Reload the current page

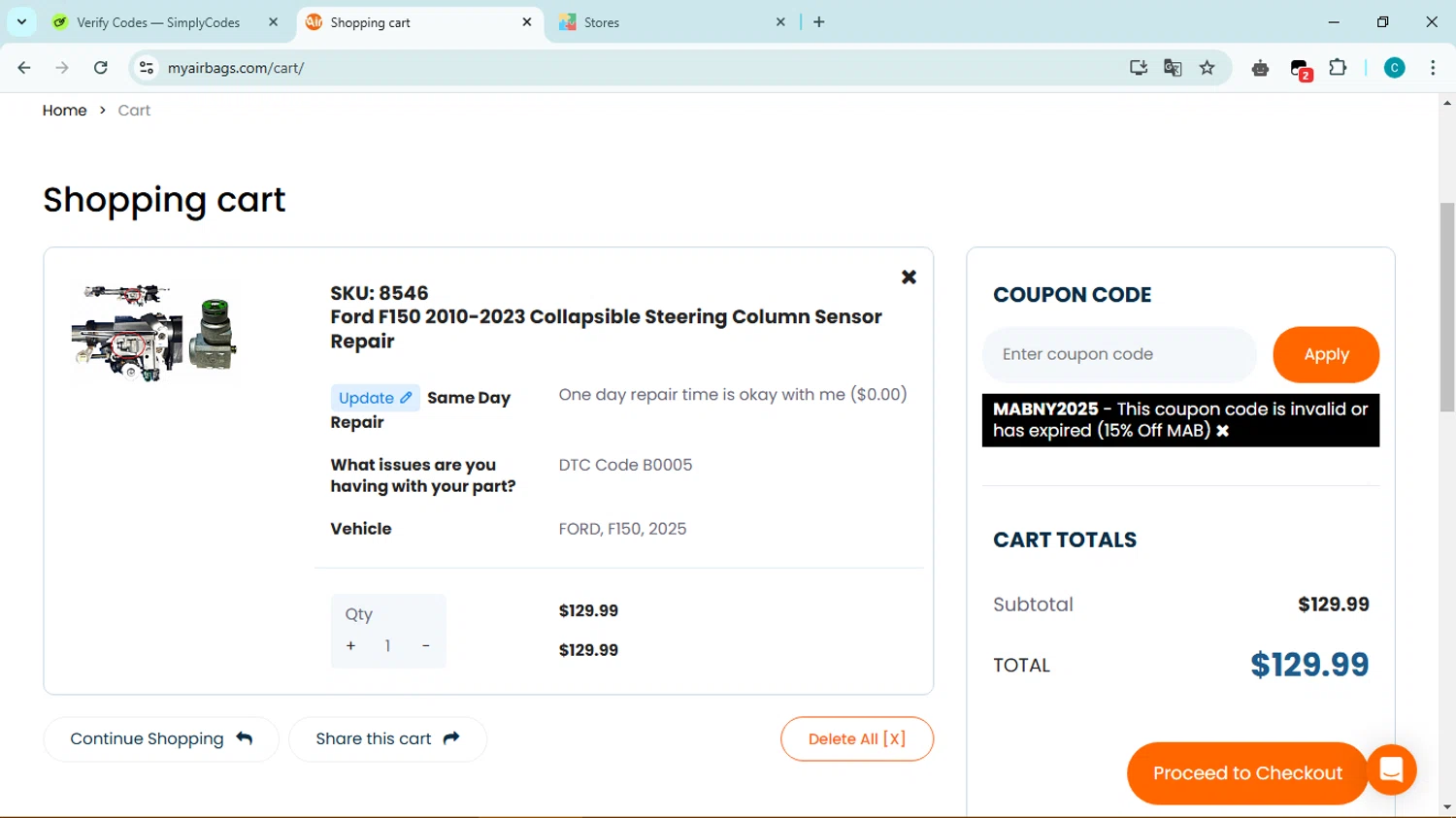click(x=101, y=68)
